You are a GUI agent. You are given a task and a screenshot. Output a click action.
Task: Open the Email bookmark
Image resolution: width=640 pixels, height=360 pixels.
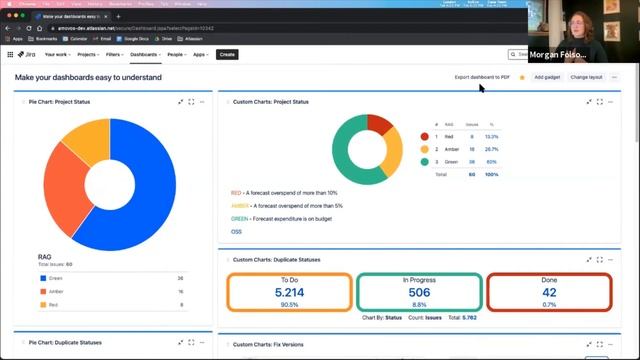click(x=102, y=39)
